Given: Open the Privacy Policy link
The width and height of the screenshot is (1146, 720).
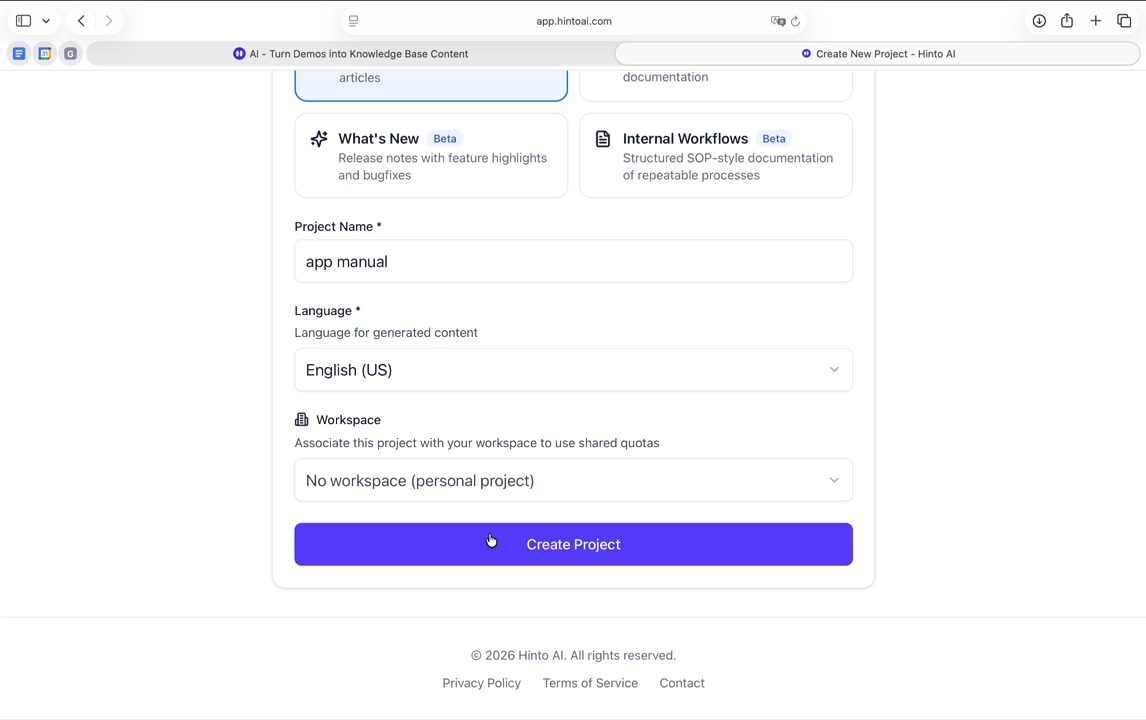Looking at the screenshot, I should [481, 683].
